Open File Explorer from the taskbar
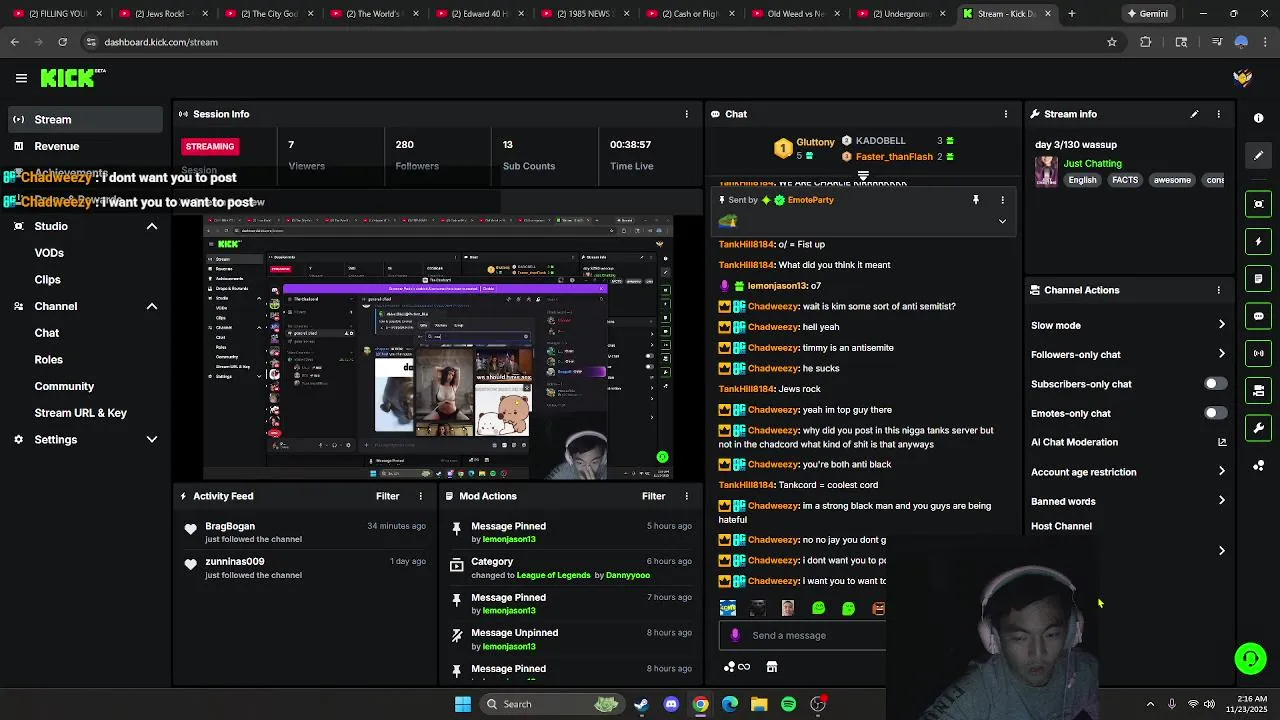This screenshot has height=720, width=1280. coord(759,704)
